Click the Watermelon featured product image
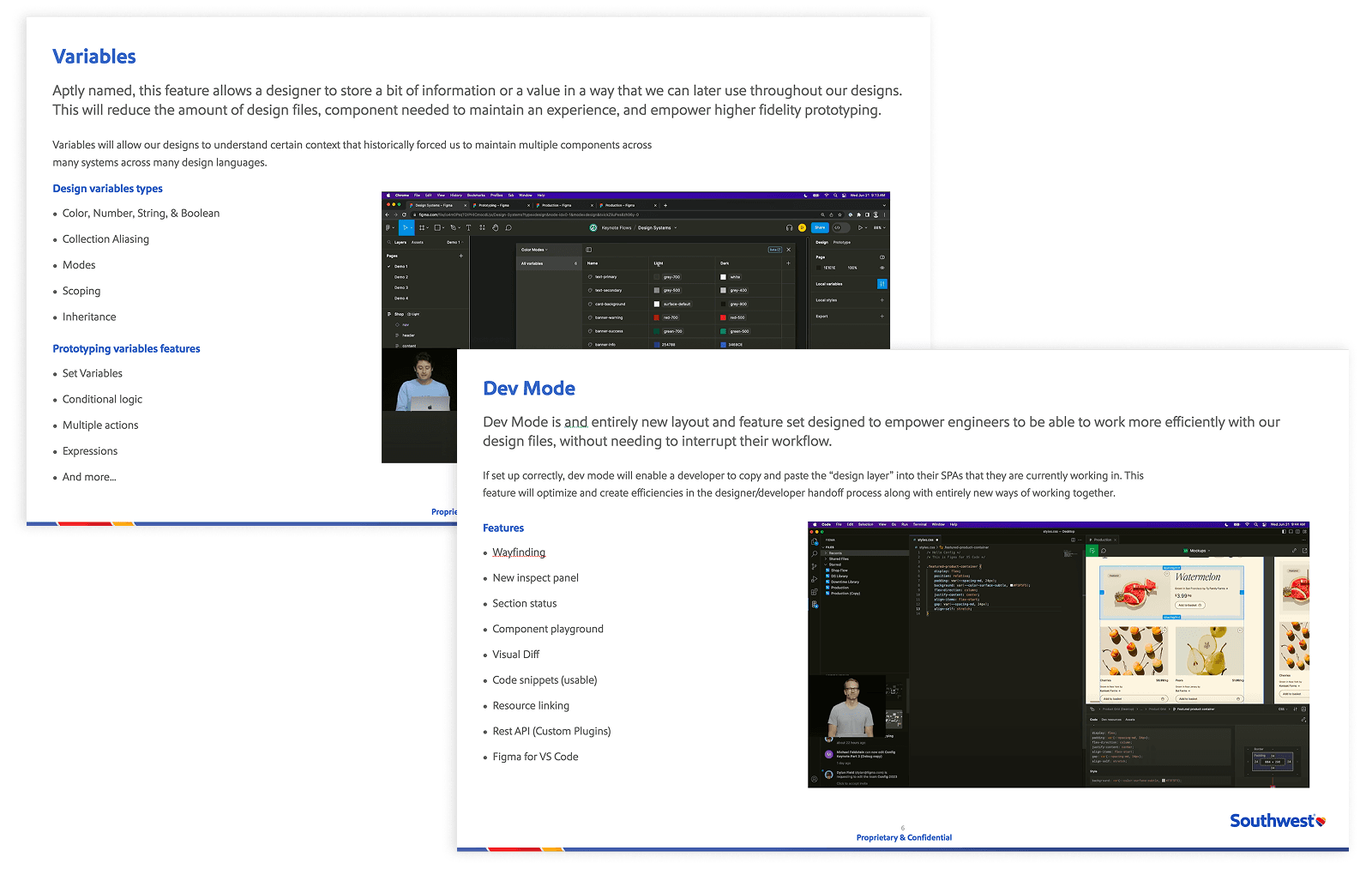 [x=1135, y=591]
